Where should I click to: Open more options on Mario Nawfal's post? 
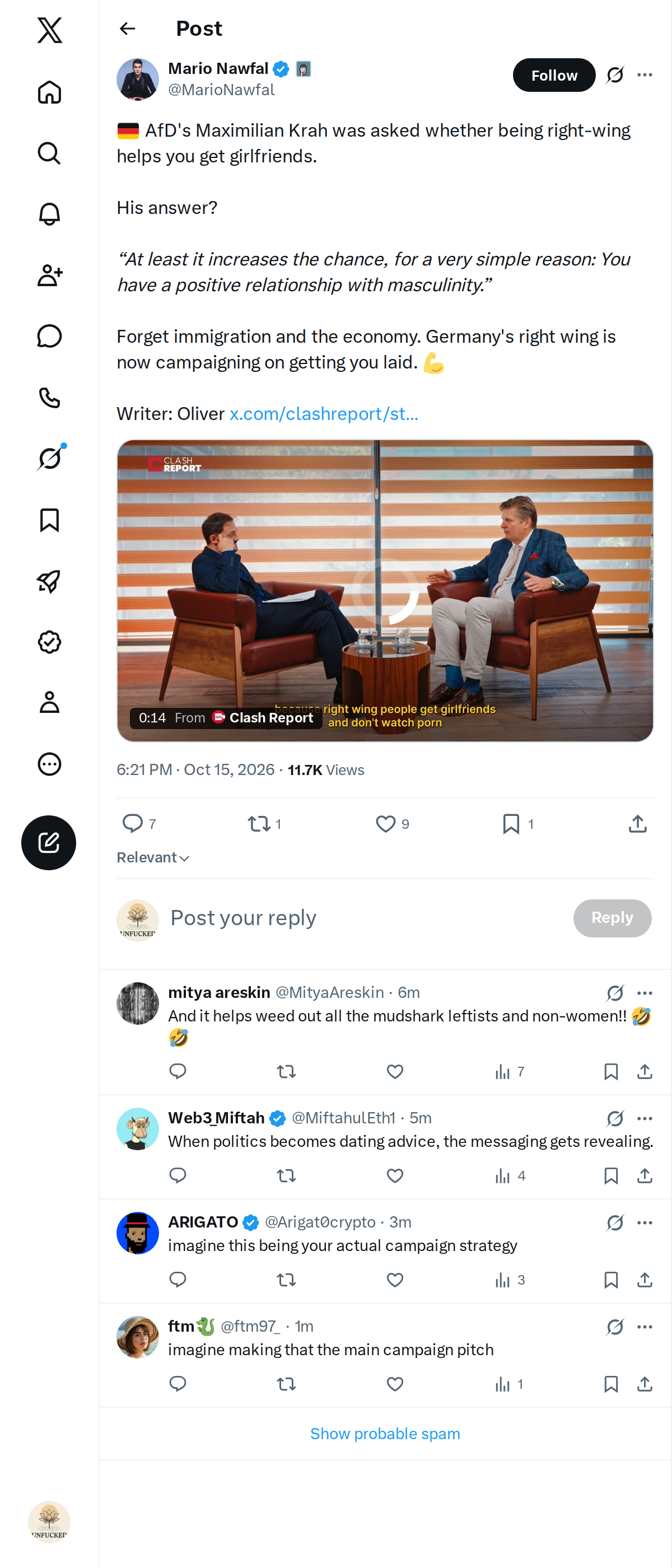pyautogui.click(x=645, y=75)
